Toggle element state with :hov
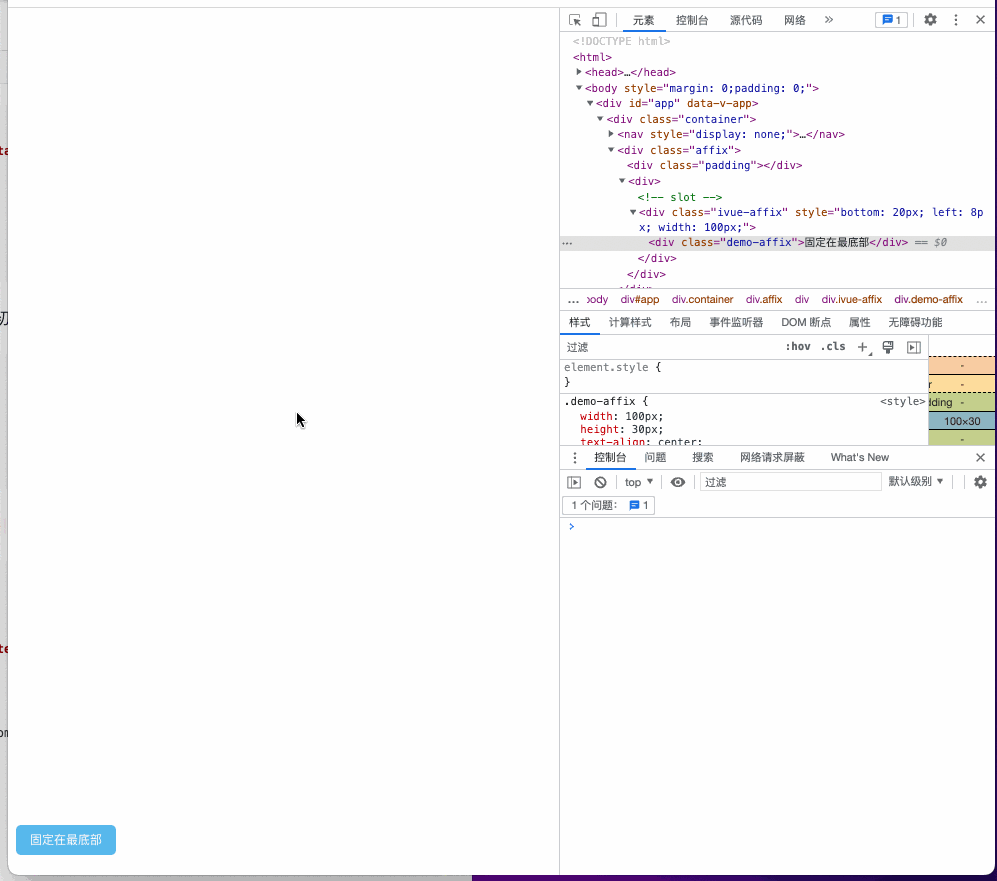 pos(797,346)
